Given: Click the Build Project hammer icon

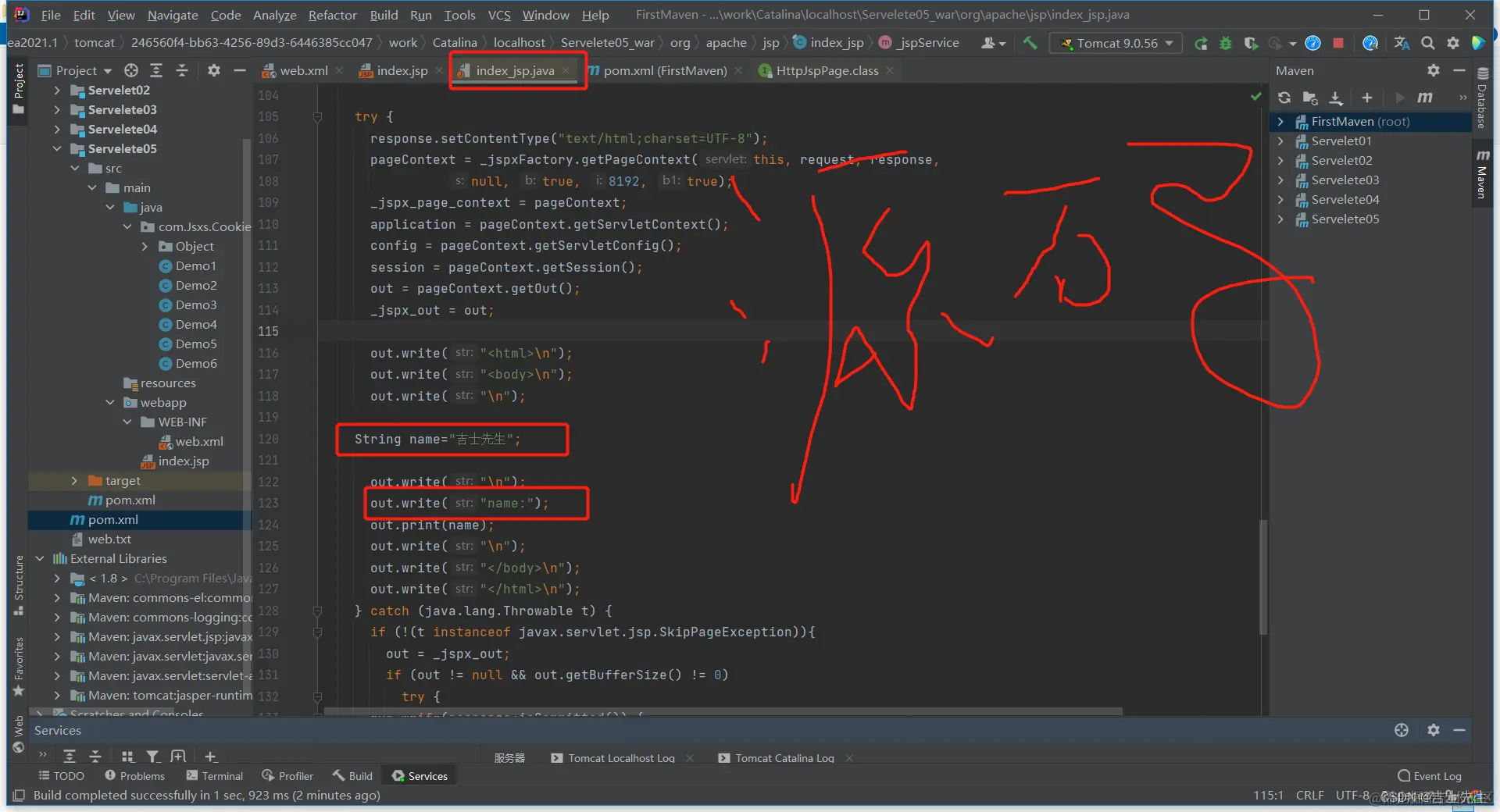Looking at the screenshot, I should (x=1030, y=43).
